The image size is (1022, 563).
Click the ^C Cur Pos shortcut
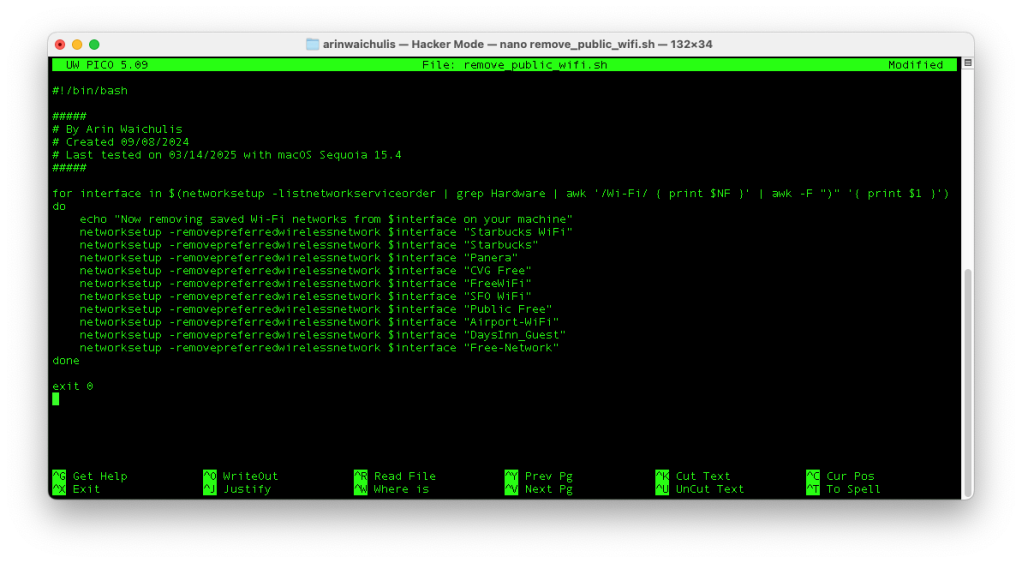pos(843,476)
